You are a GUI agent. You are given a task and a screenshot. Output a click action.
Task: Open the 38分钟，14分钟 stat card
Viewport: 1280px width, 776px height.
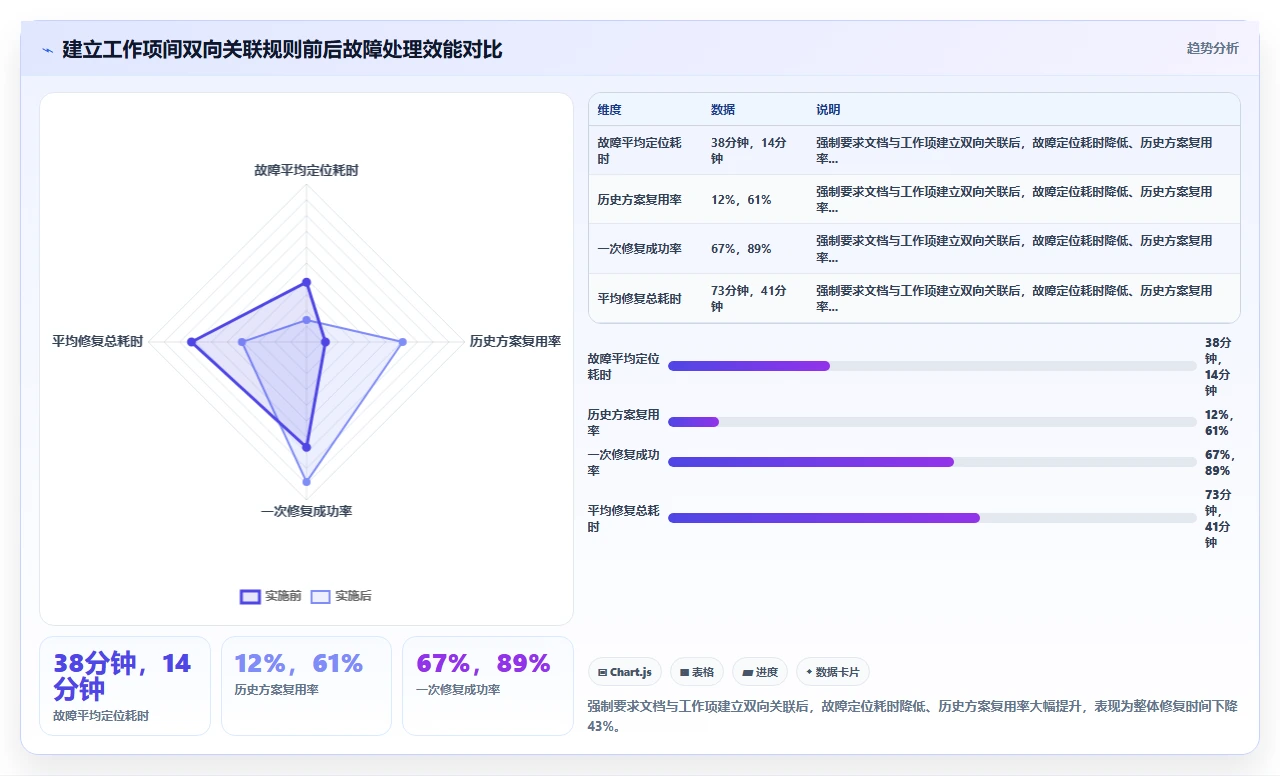(x=125, y=686)
